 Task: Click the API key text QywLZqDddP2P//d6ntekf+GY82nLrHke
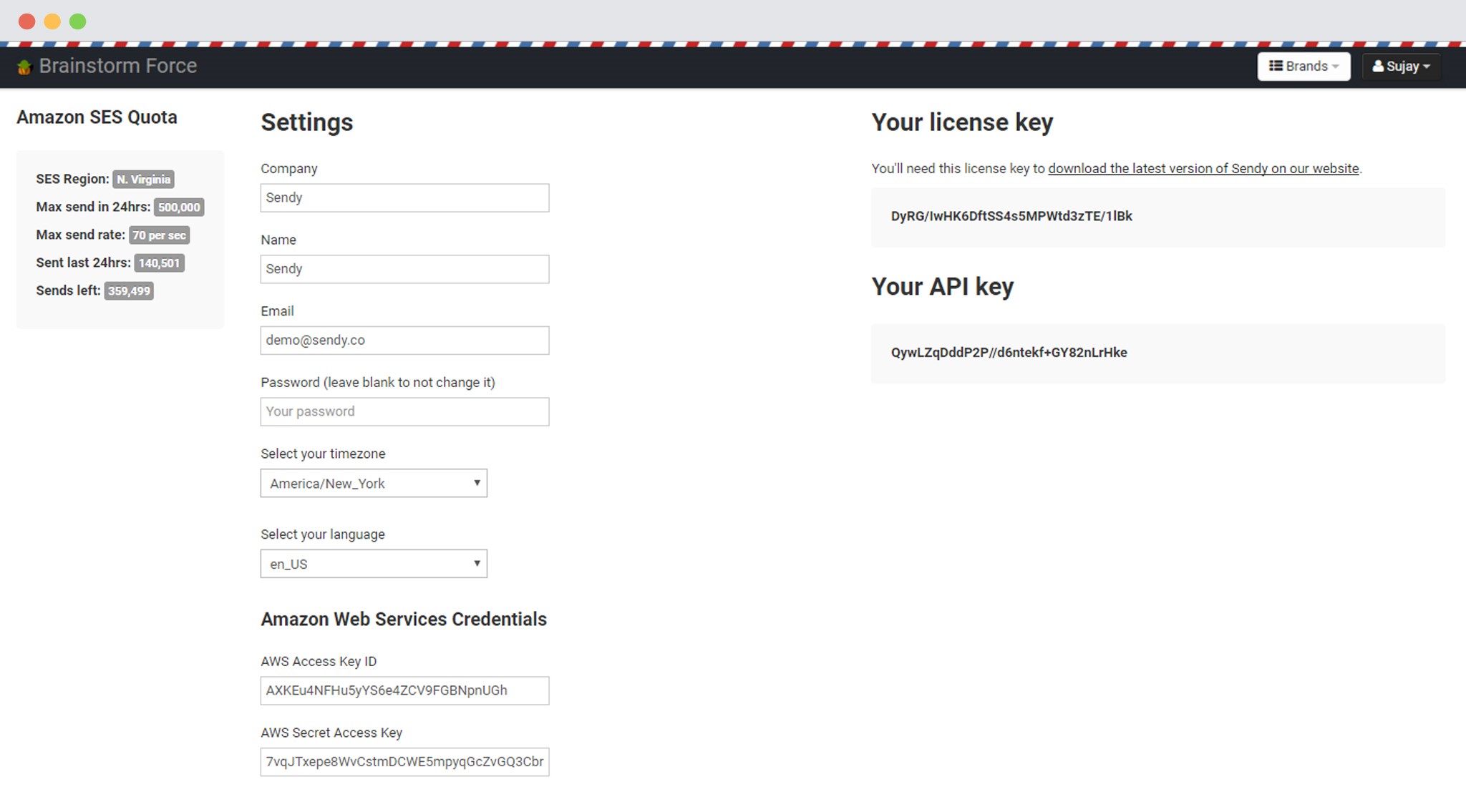[x=1009, y=353]
